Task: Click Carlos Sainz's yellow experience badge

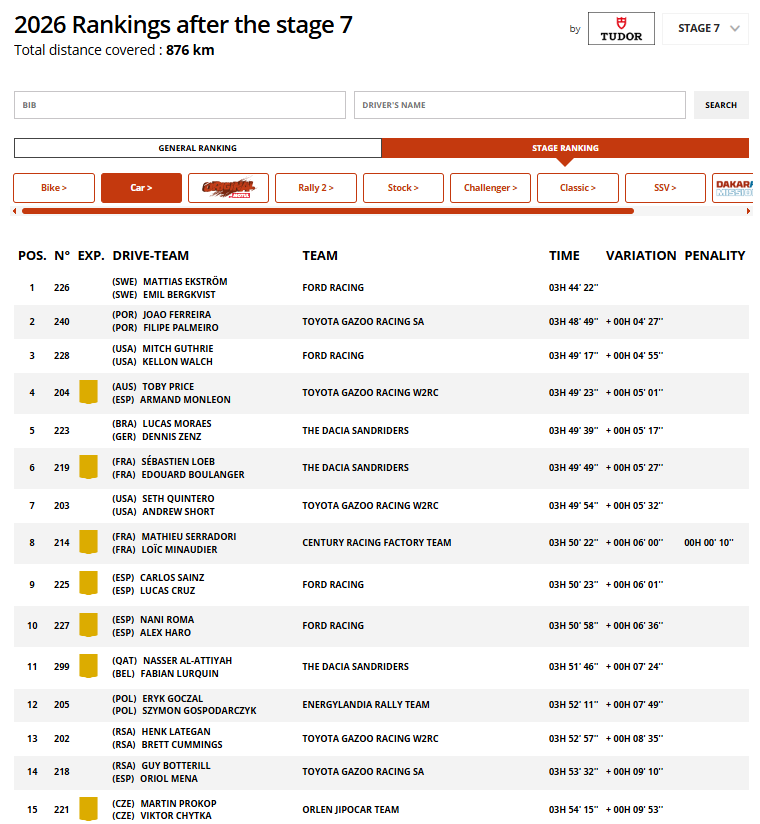Action: (88, 583)
